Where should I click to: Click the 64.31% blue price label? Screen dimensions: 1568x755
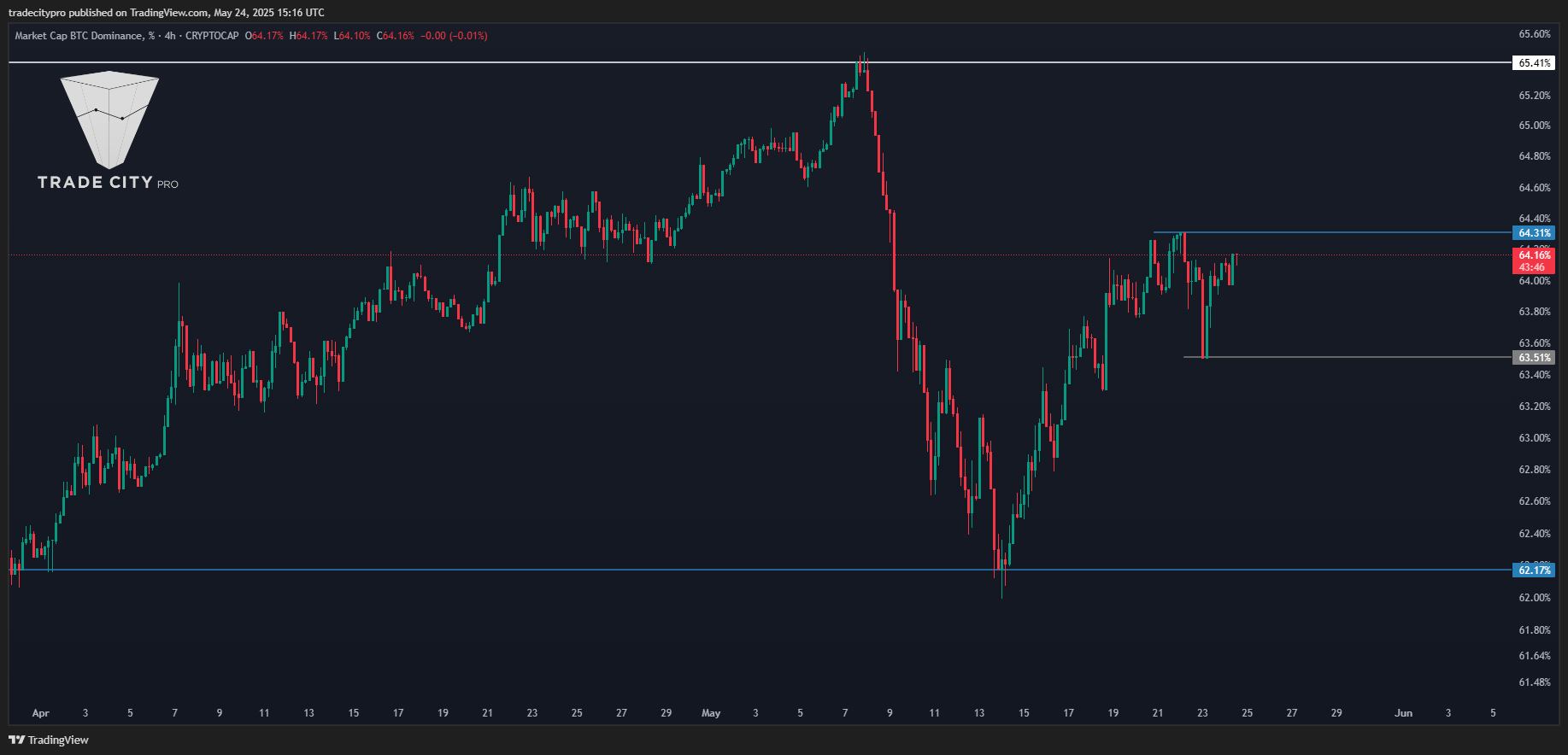tap(1534, 232)
